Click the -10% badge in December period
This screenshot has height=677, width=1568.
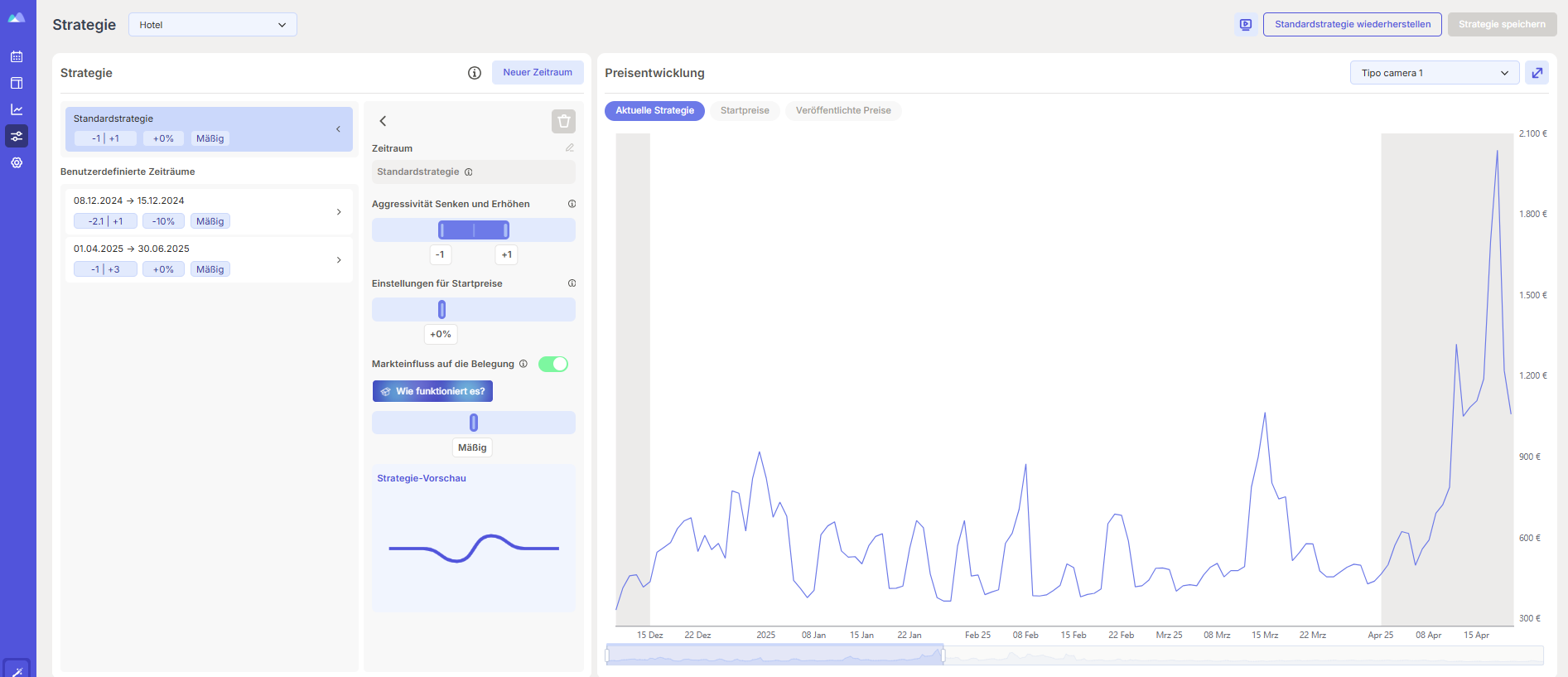click(x=163, y=221)
